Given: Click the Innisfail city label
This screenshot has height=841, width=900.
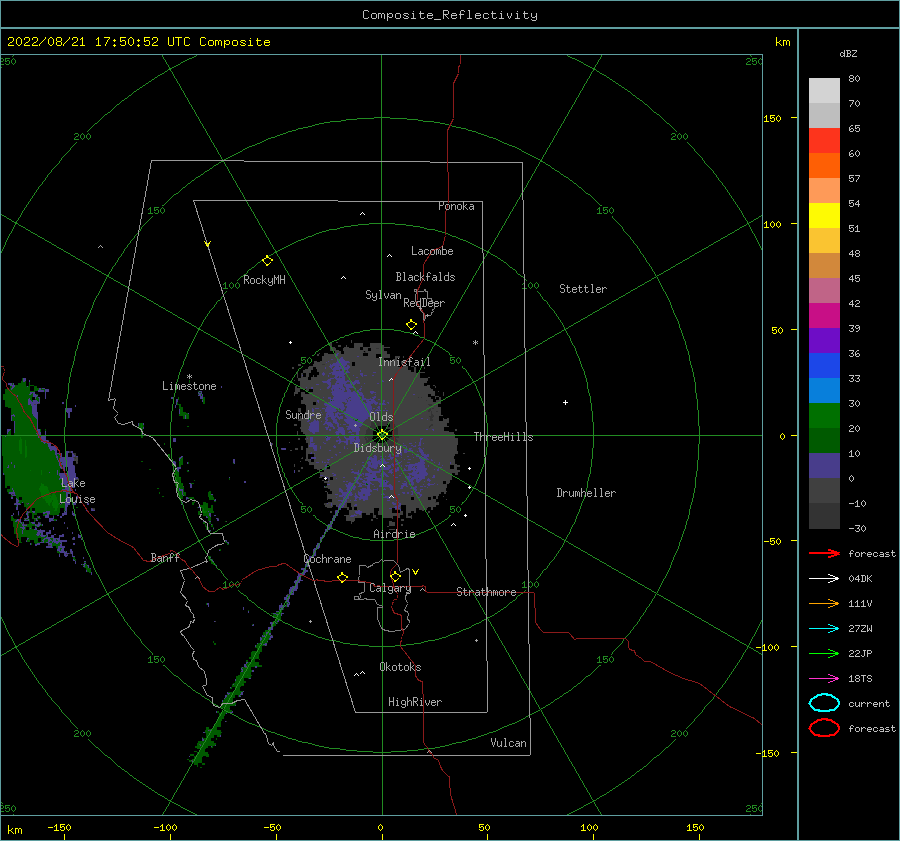Looking at the screenshot, I should click(x=404, y=362).
